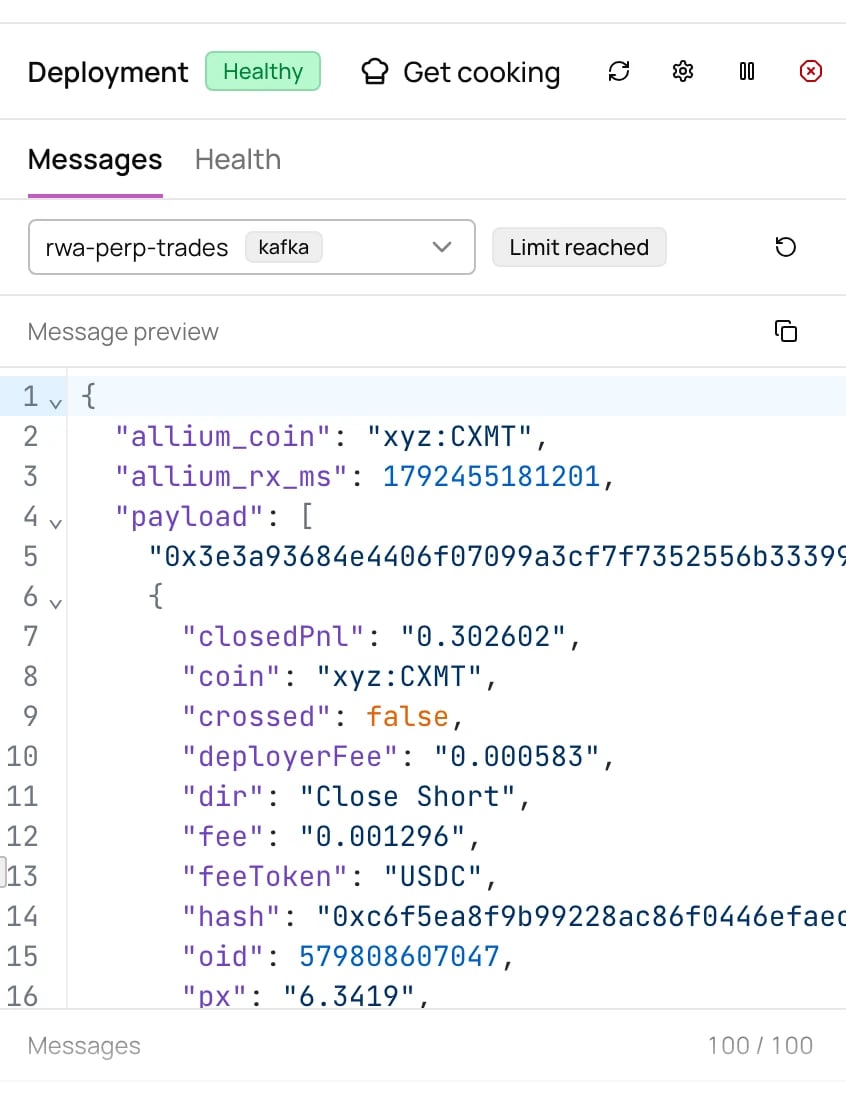The height and width of the screenshot is (1100, 846).
Task: Open the rwa-perp-trades topic dropdown
Action: click(x=252, y=247)
